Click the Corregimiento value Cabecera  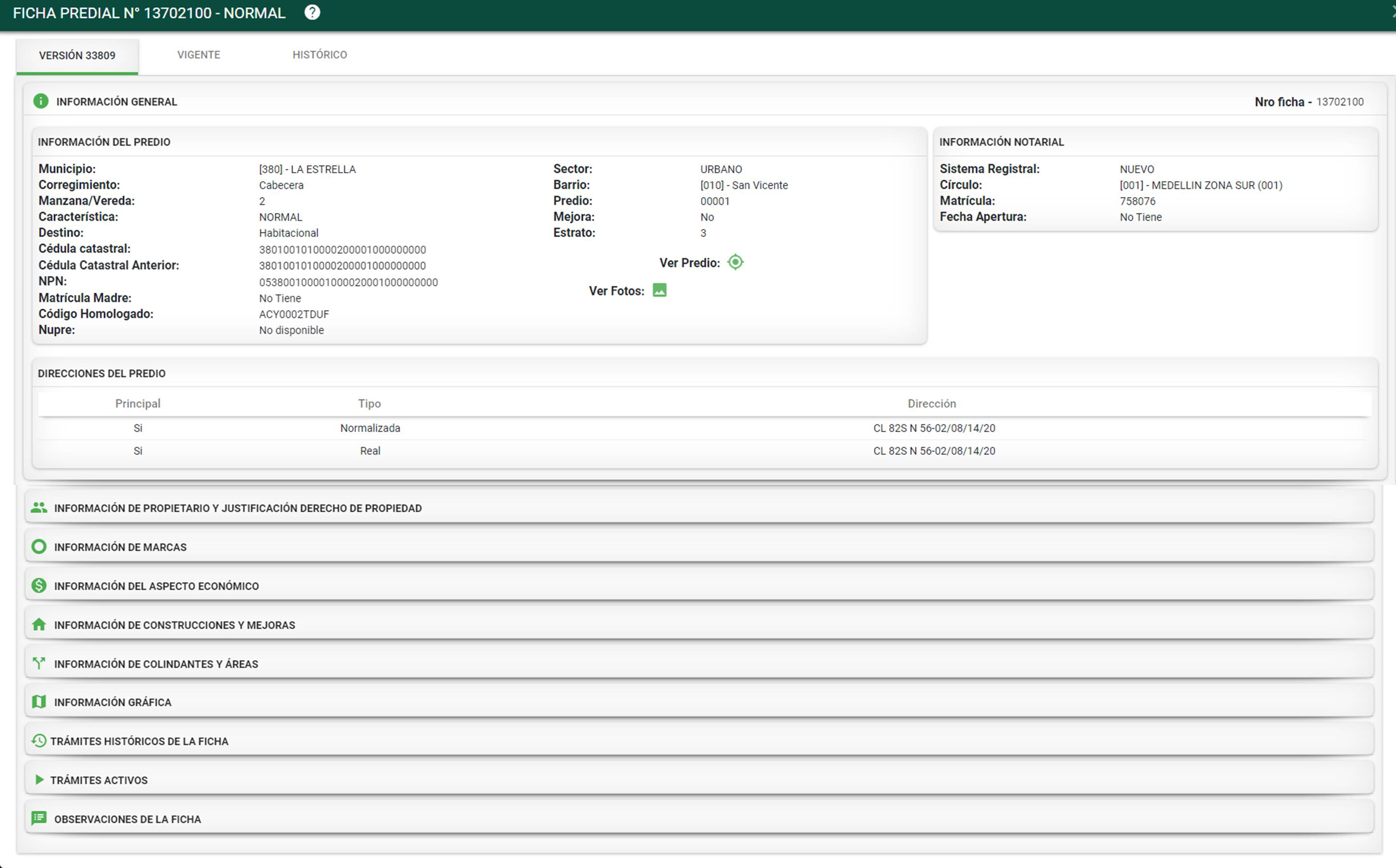point(281,185)
